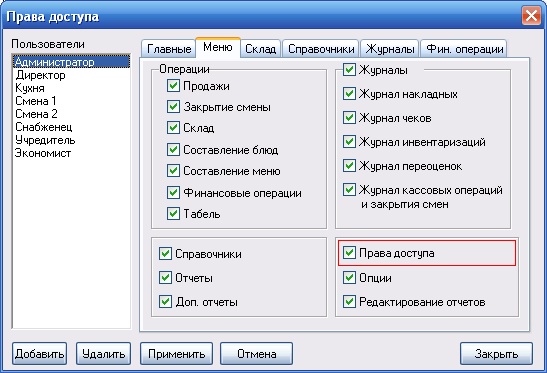Click the Добавить button

point(39,354)
